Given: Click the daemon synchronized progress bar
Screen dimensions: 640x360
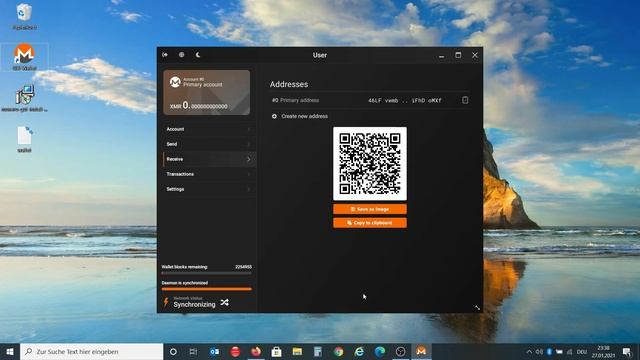Looking at the screenshot, I should (207, 289).
